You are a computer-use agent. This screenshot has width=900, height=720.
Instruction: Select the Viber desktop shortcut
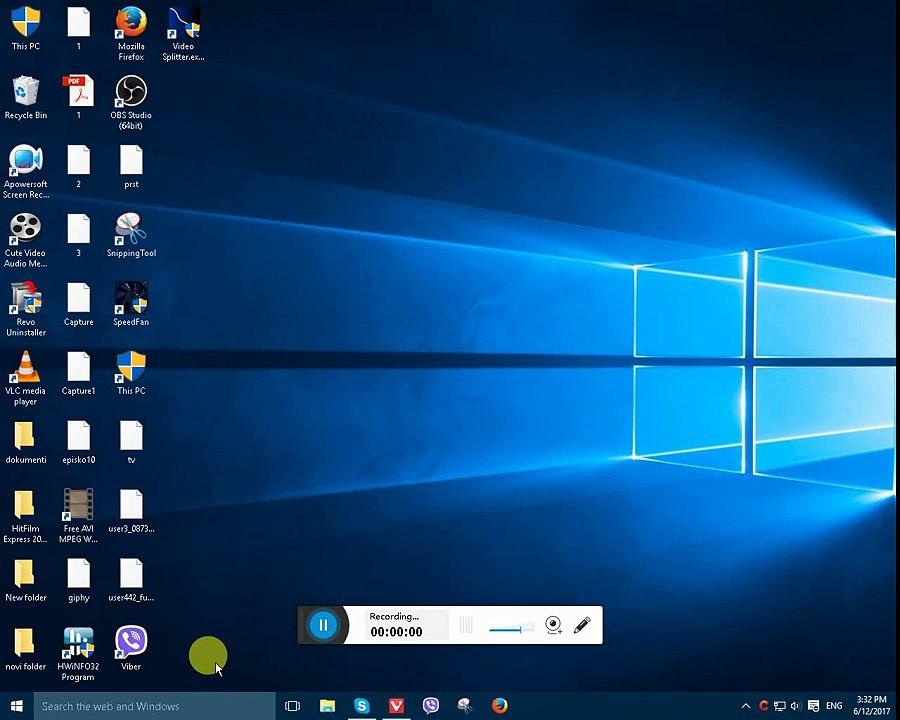[131, 648]
